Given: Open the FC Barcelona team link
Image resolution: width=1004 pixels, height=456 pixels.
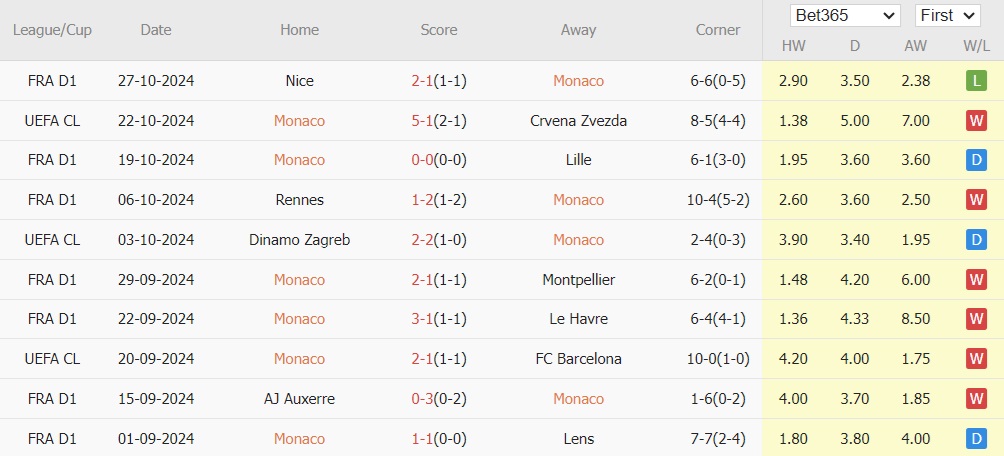Looking at the screenshot, I should coord(578,359).
